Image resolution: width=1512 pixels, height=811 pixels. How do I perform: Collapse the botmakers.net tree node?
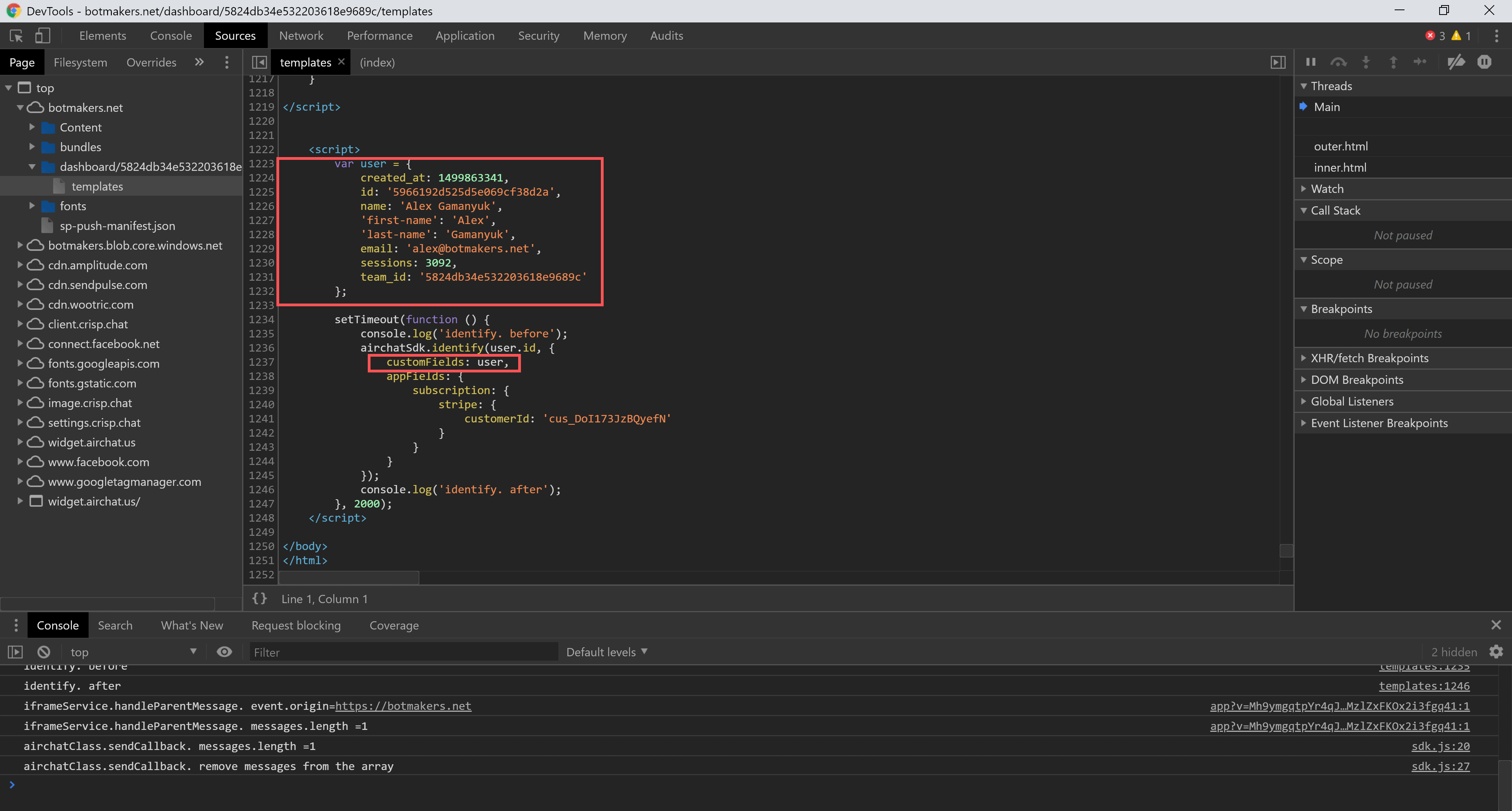pyautogui.click(x=20, y=108)
